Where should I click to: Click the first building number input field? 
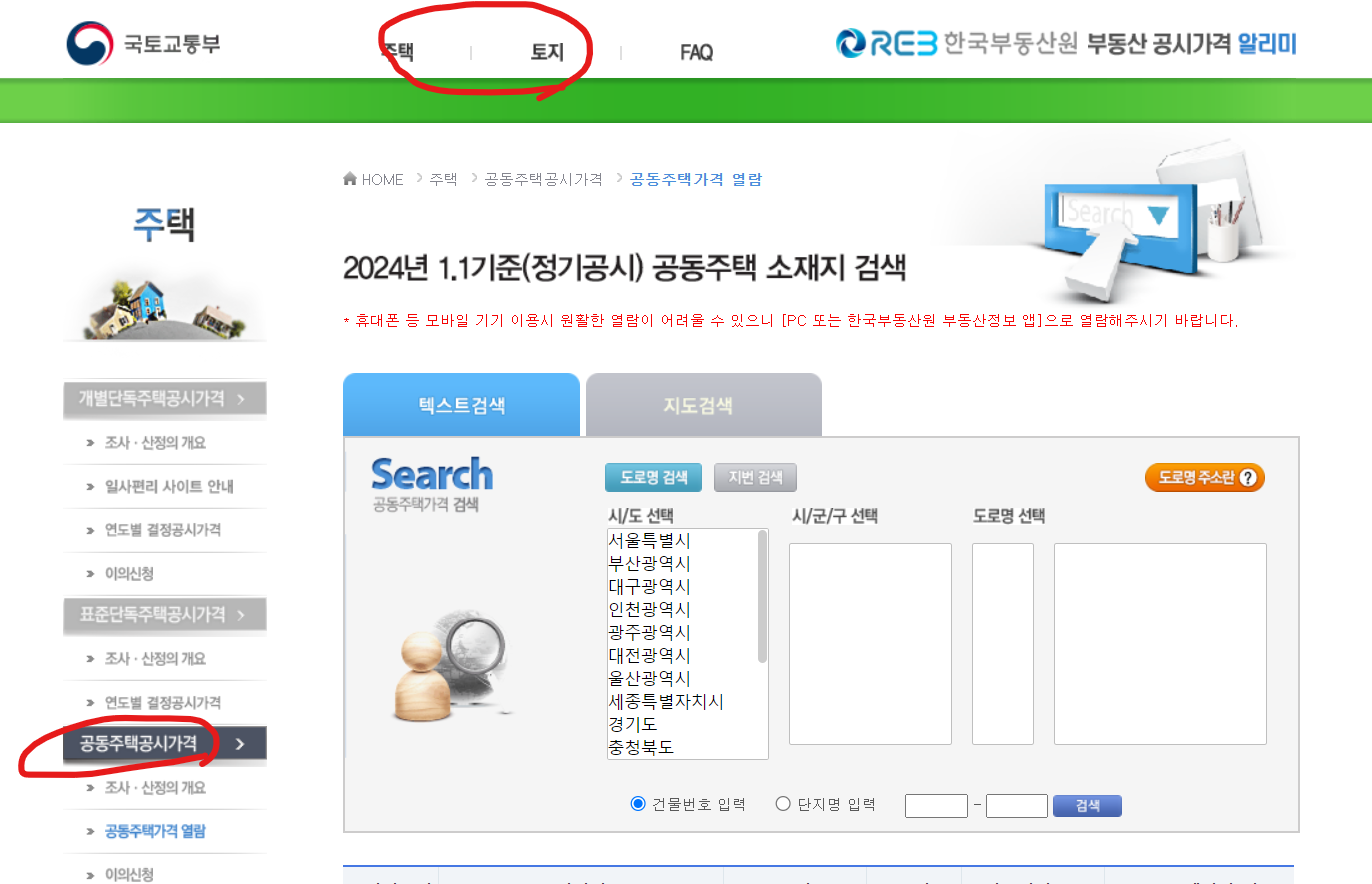[x=936, y=805]
